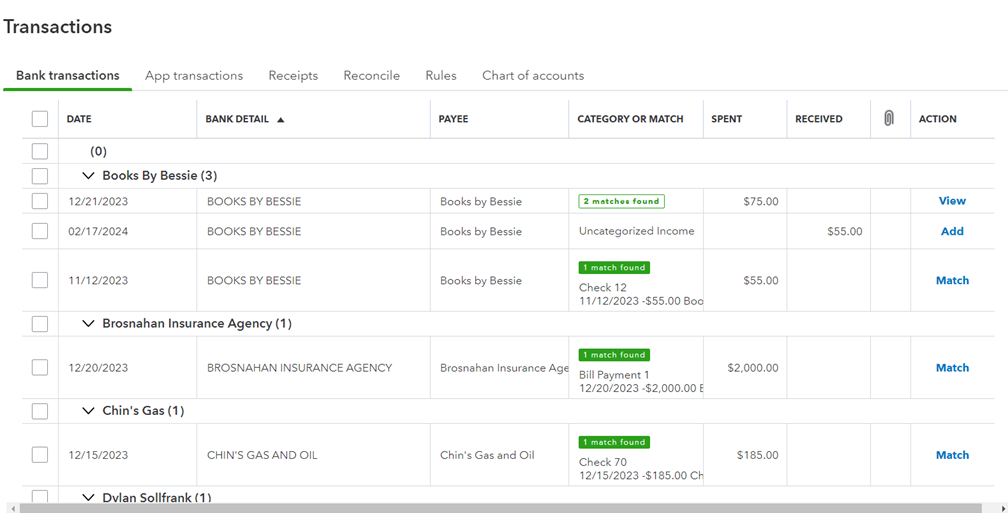
Task: Switch to the App transactions tab
Action: 194,75
